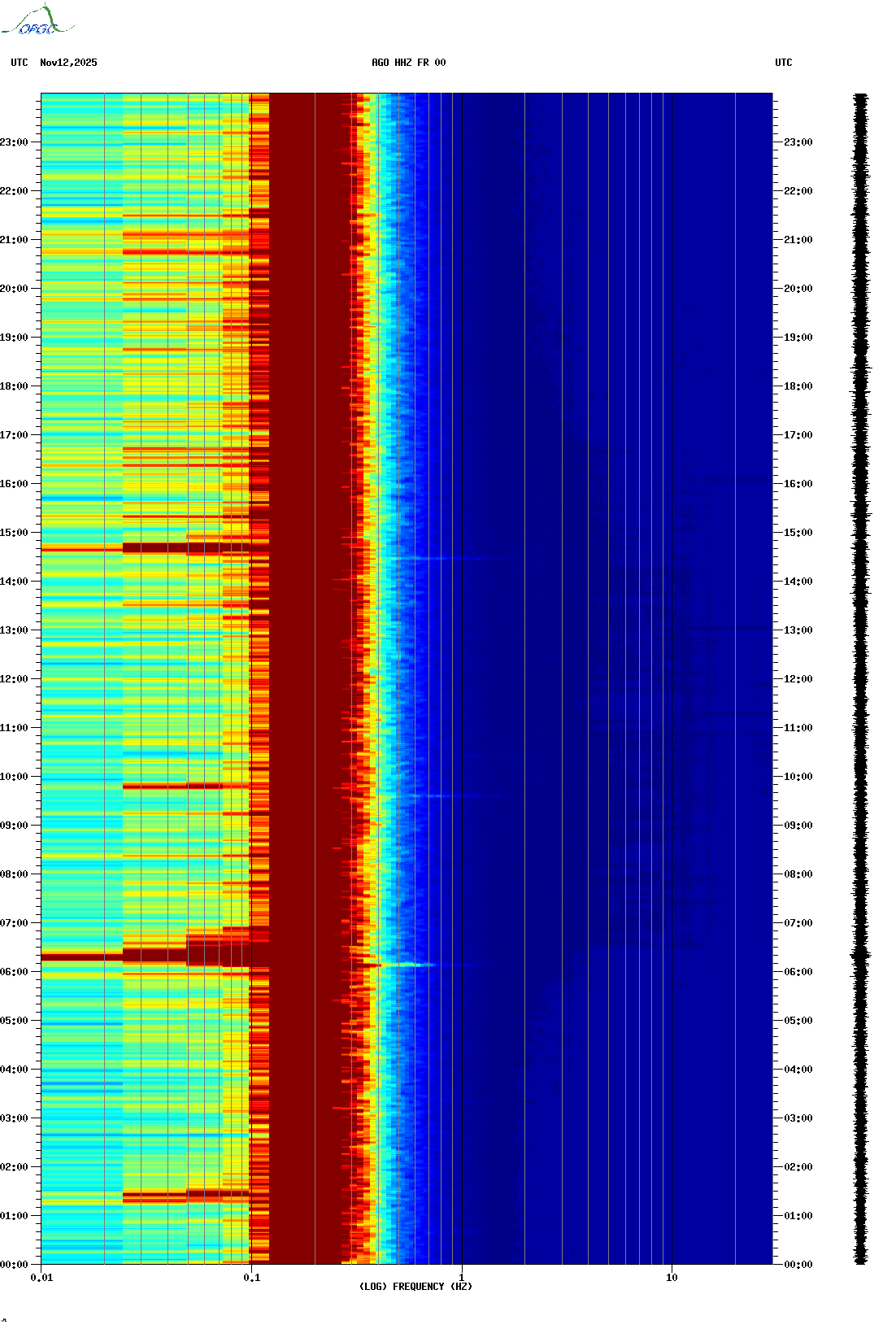
Task: Click the right-axis 14:00 time label
Action: point(798,582)
